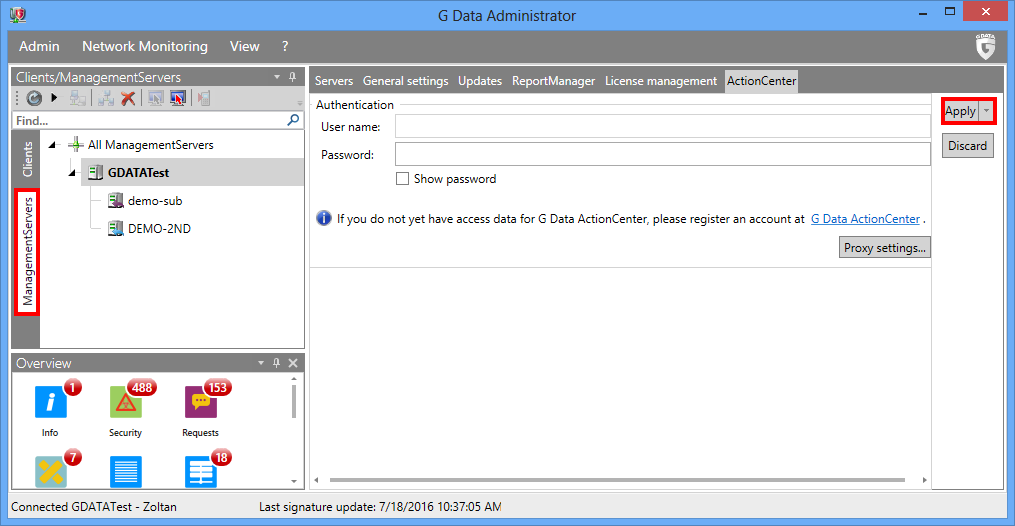Close the Overview panel
Screen dimensions: 1015x526
pos(293,363)
